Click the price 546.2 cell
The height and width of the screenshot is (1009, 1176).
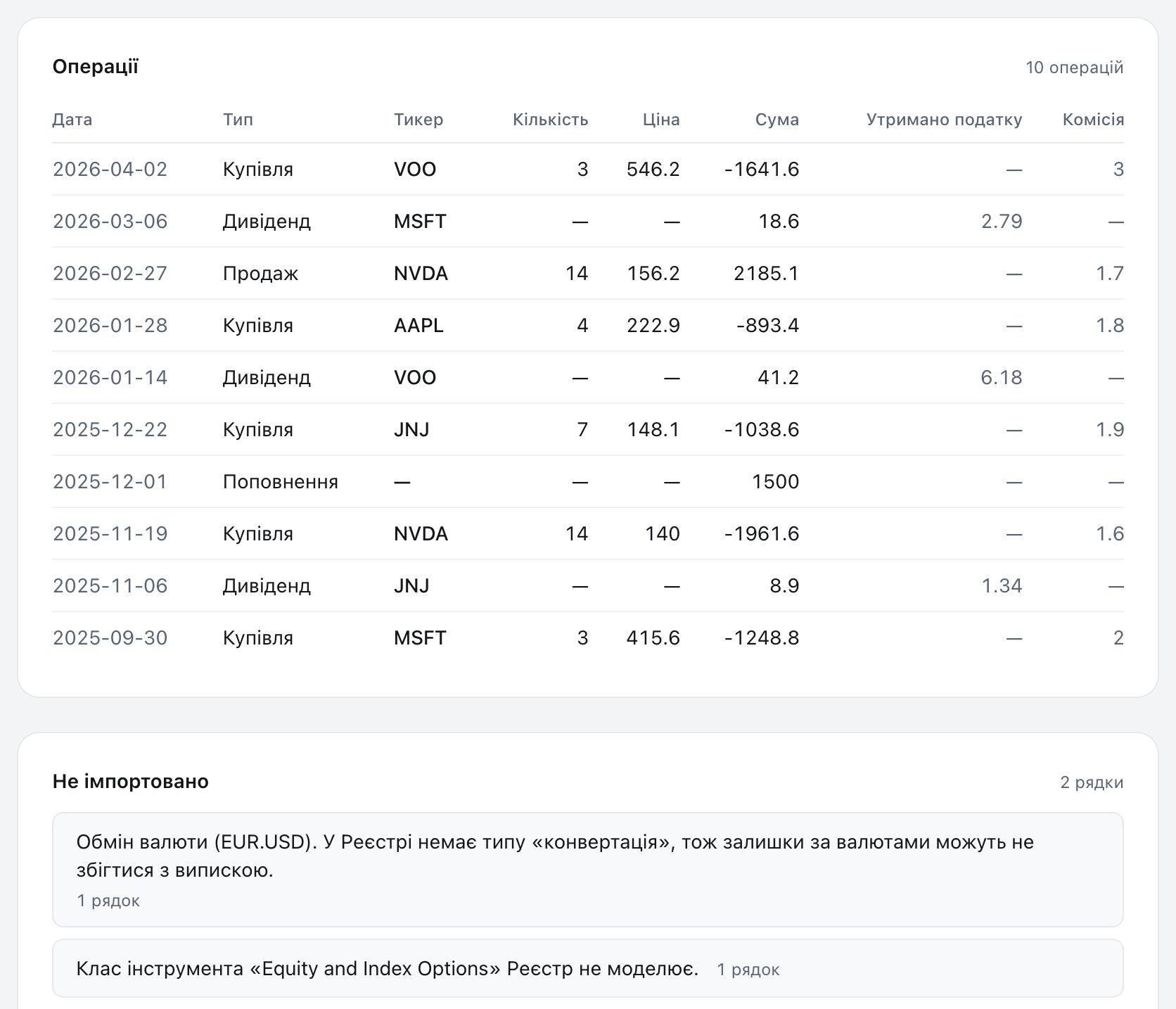pyautogui.click(x=653, y=170)
